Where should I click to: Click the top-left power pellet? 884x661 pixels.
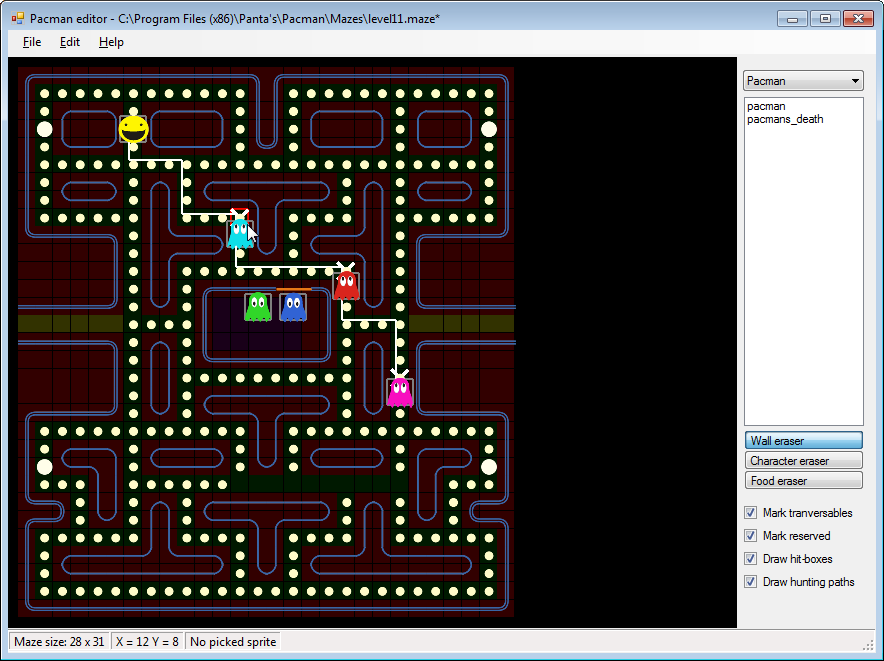(x=45, y=129)
